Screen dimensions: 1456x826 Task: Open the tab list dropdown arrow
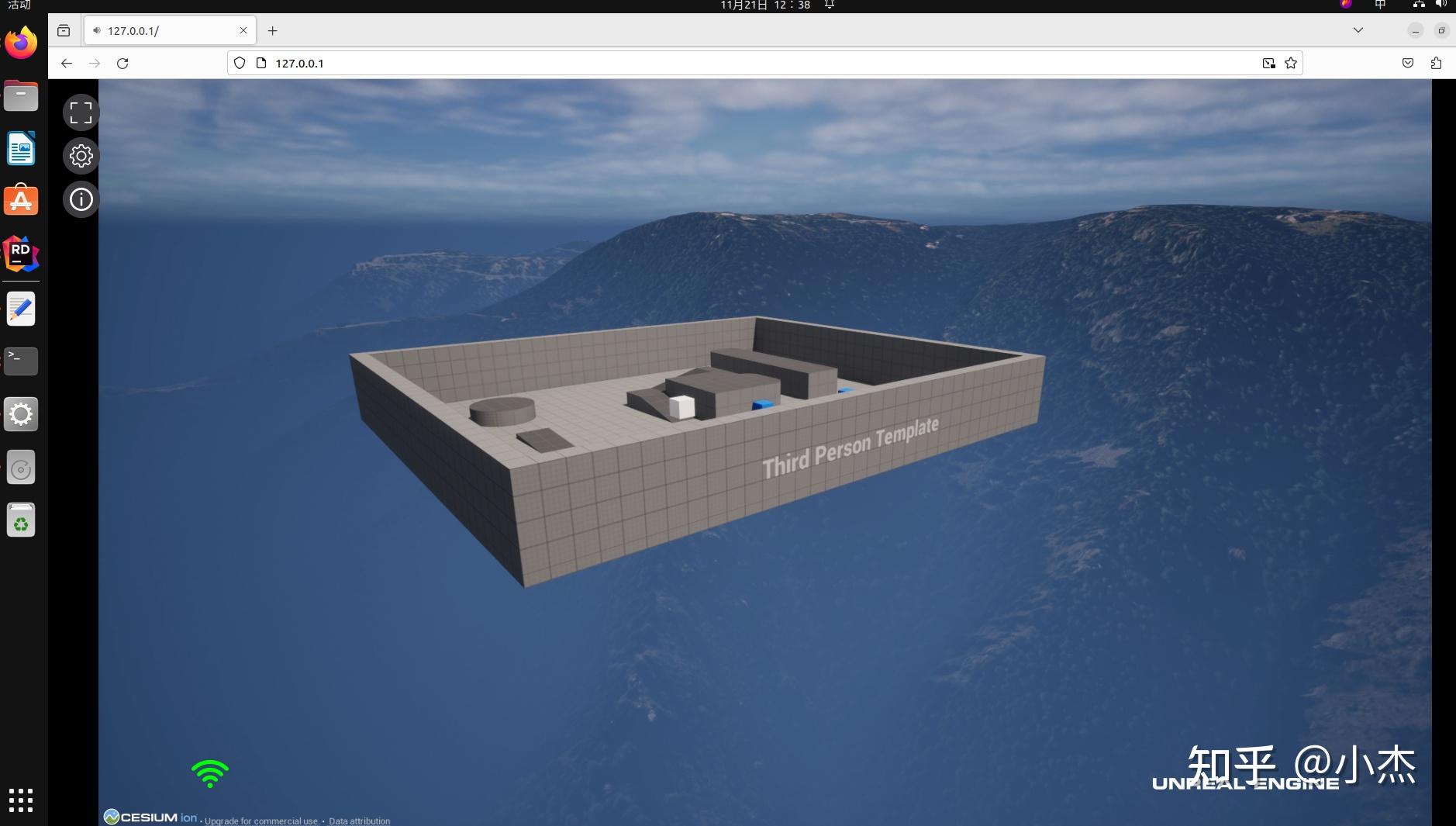tap(1357, 30)
